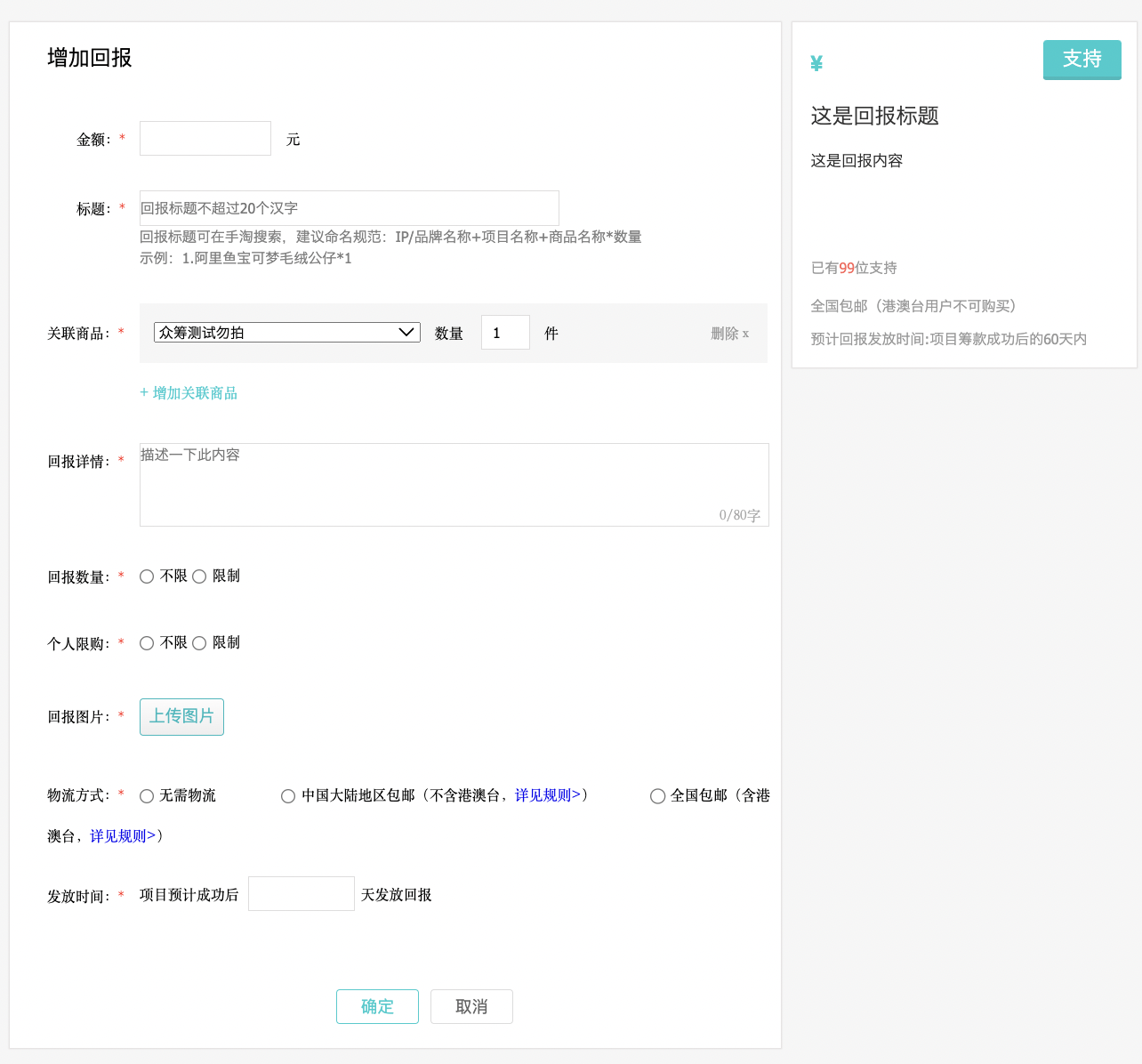Viewport: 1142px width, 1064px height.
Task: Click the 增加关联商品 link
Action: pyautogui.click(x=188, y=392)
